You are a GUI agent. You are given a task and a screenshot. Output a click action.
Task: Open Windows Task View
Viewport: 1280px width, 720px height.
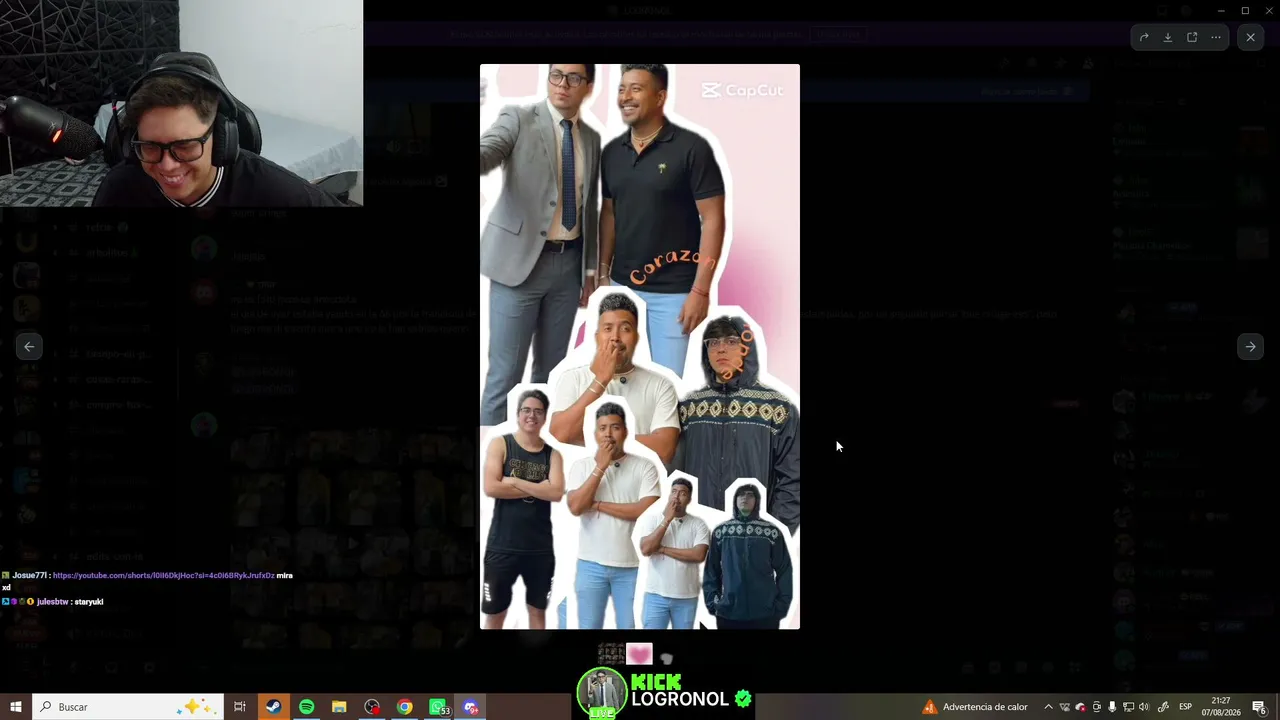pyautogui.click(x=240, y=707)
